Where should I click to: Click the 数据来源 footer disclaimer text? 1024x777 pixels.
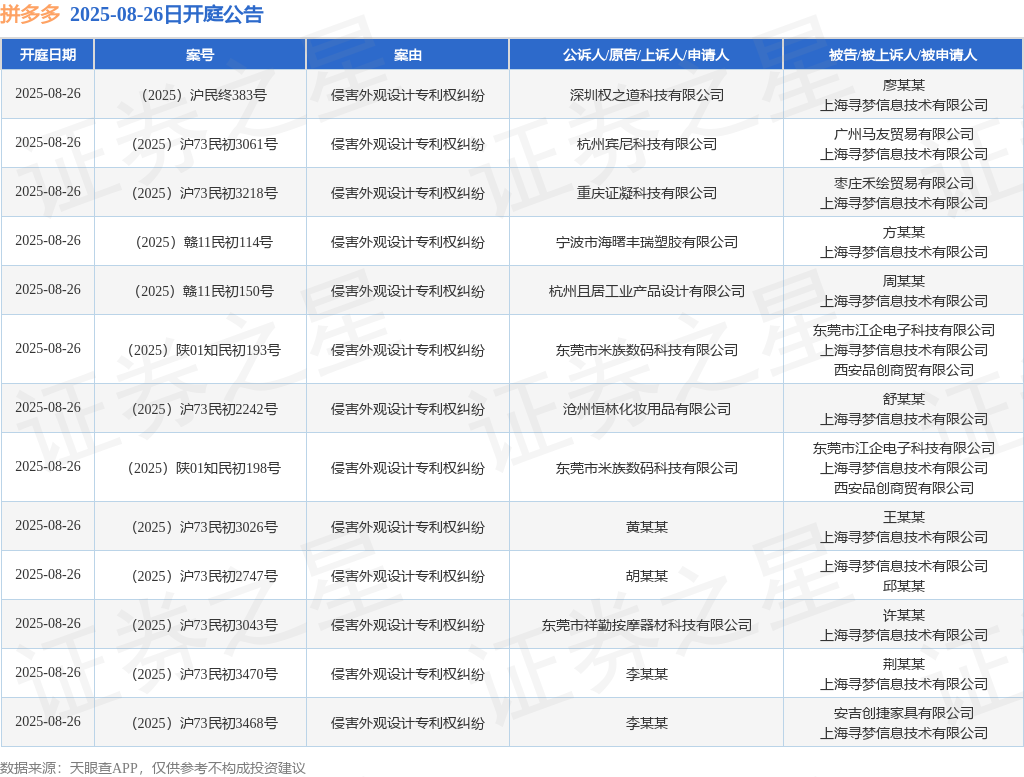153,768
